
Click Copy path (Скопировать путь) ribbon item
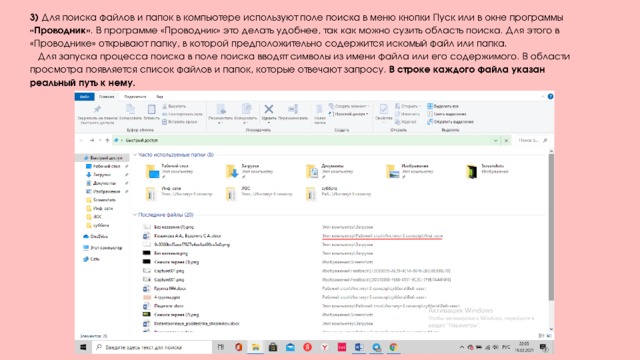tap(182, 114)
